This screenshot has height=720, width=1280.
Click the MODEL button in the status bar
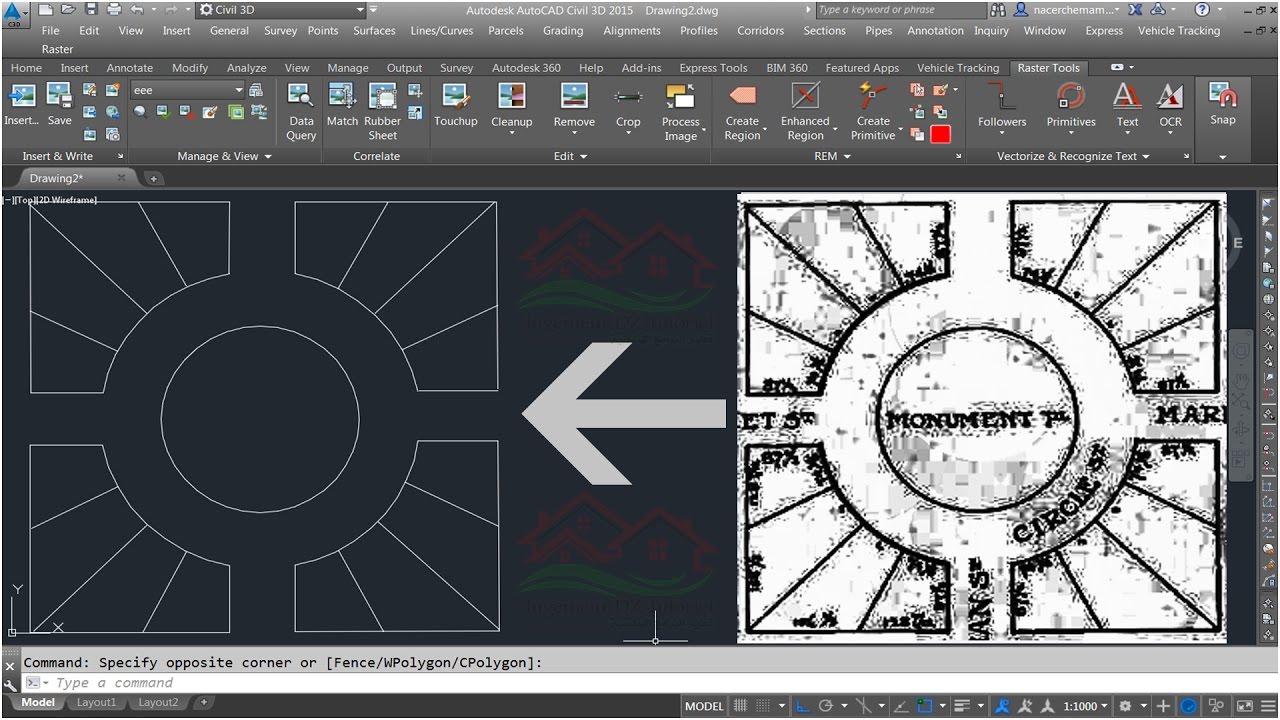(x=703, y=705)
